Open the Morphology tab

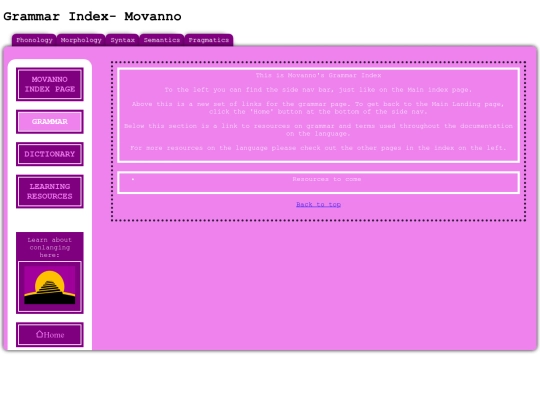click(x=81, y=40)
